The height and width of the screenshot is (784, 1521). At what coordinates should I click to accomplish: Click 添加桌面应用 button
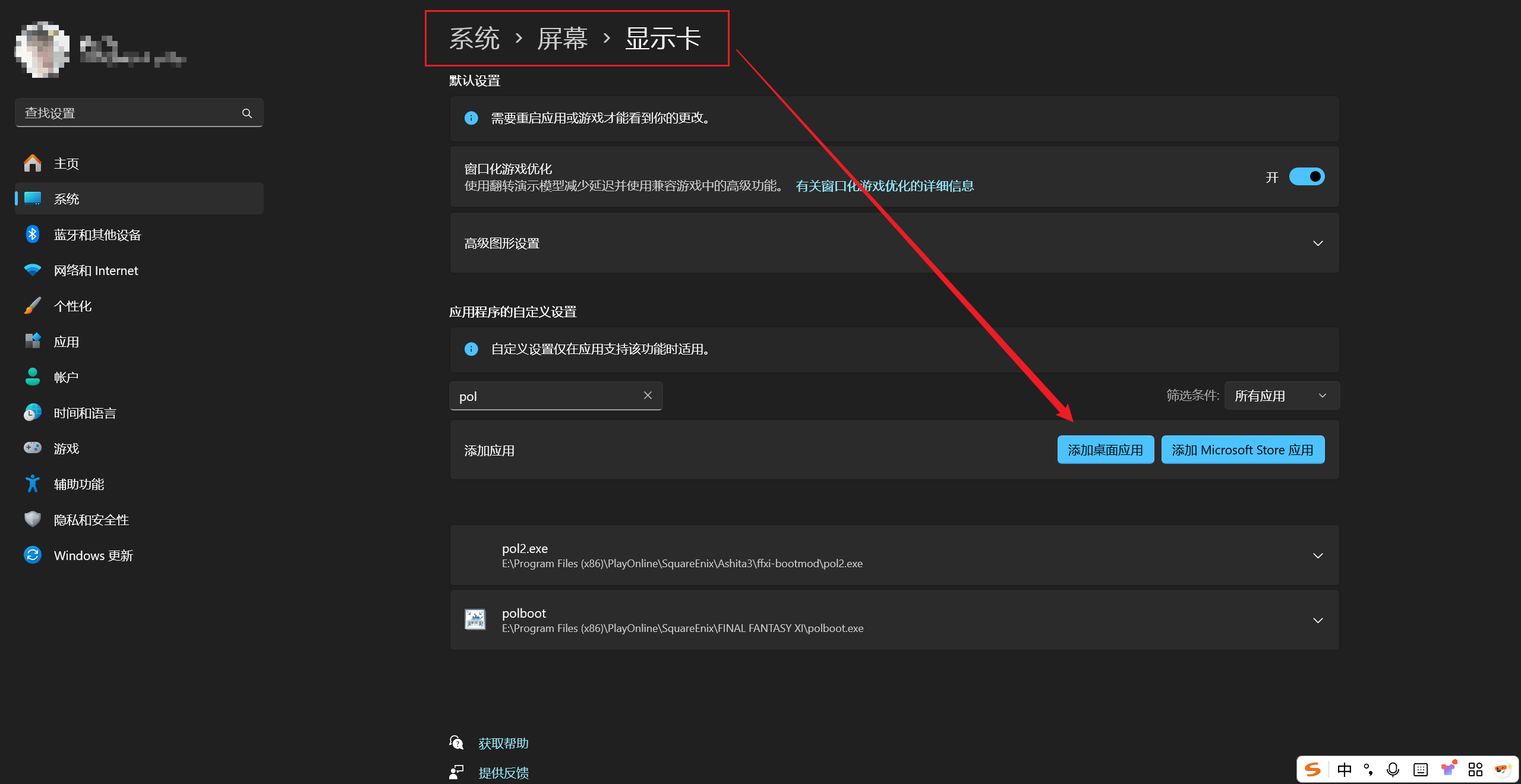(x=1105, y=450)
